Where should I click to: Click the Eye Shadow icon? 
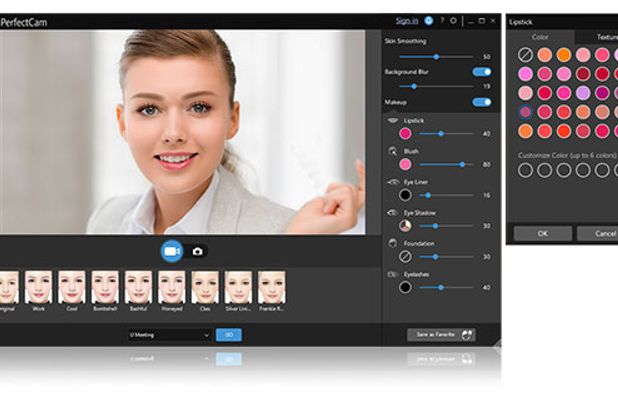[x=393, y=213]
